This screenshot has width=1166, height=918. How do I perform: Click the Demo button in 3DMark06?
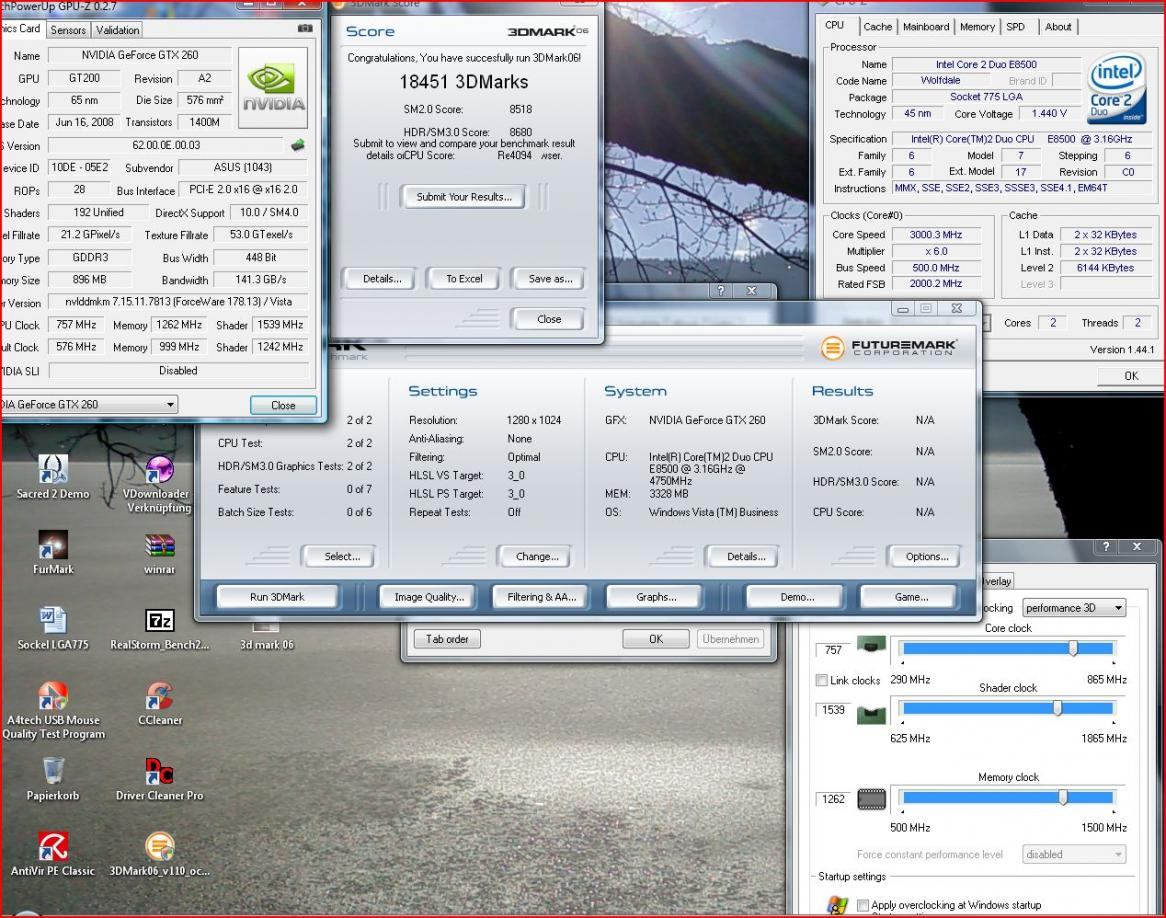796,597
